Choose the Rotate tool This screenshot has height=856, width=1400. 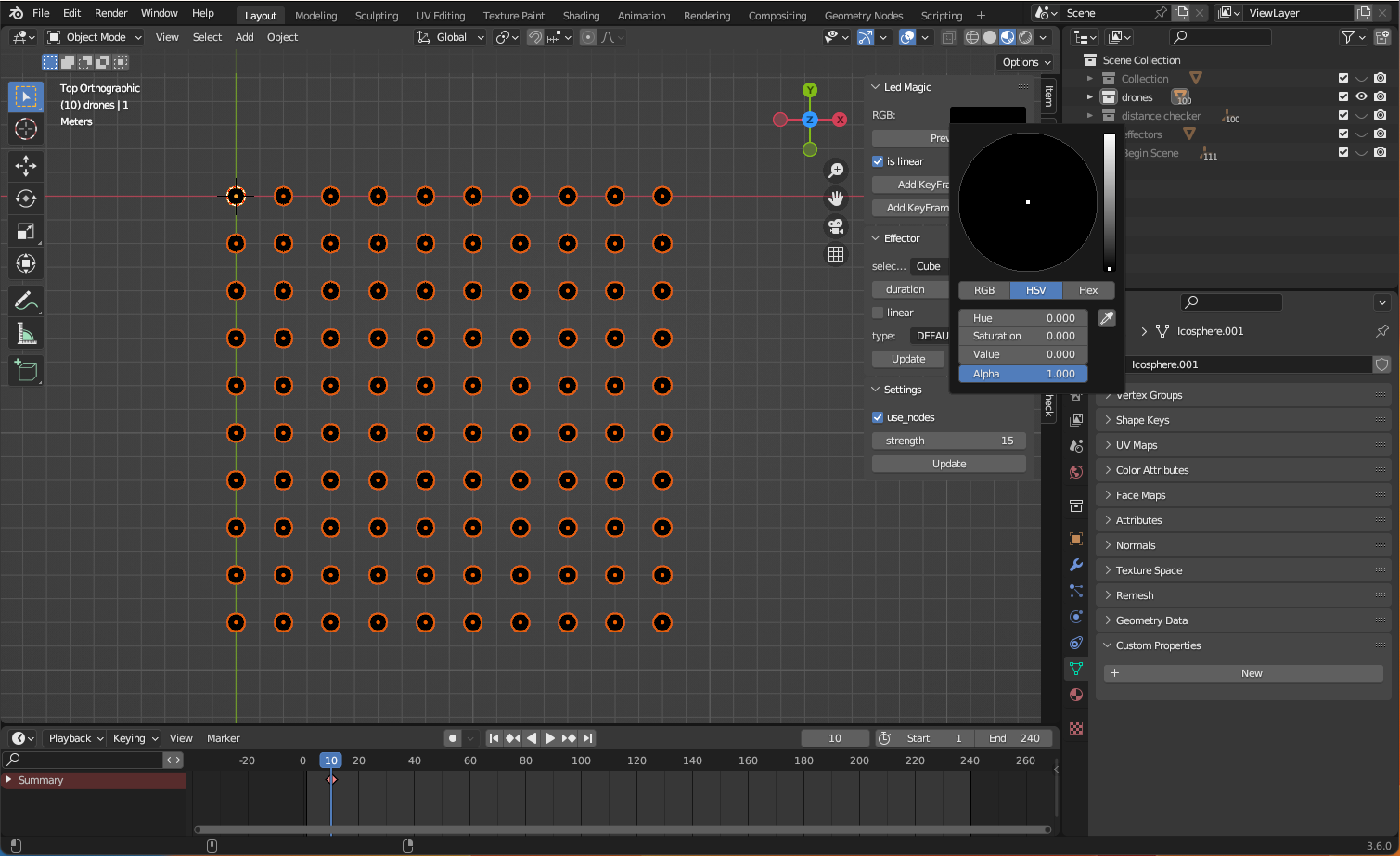[26, 198]
